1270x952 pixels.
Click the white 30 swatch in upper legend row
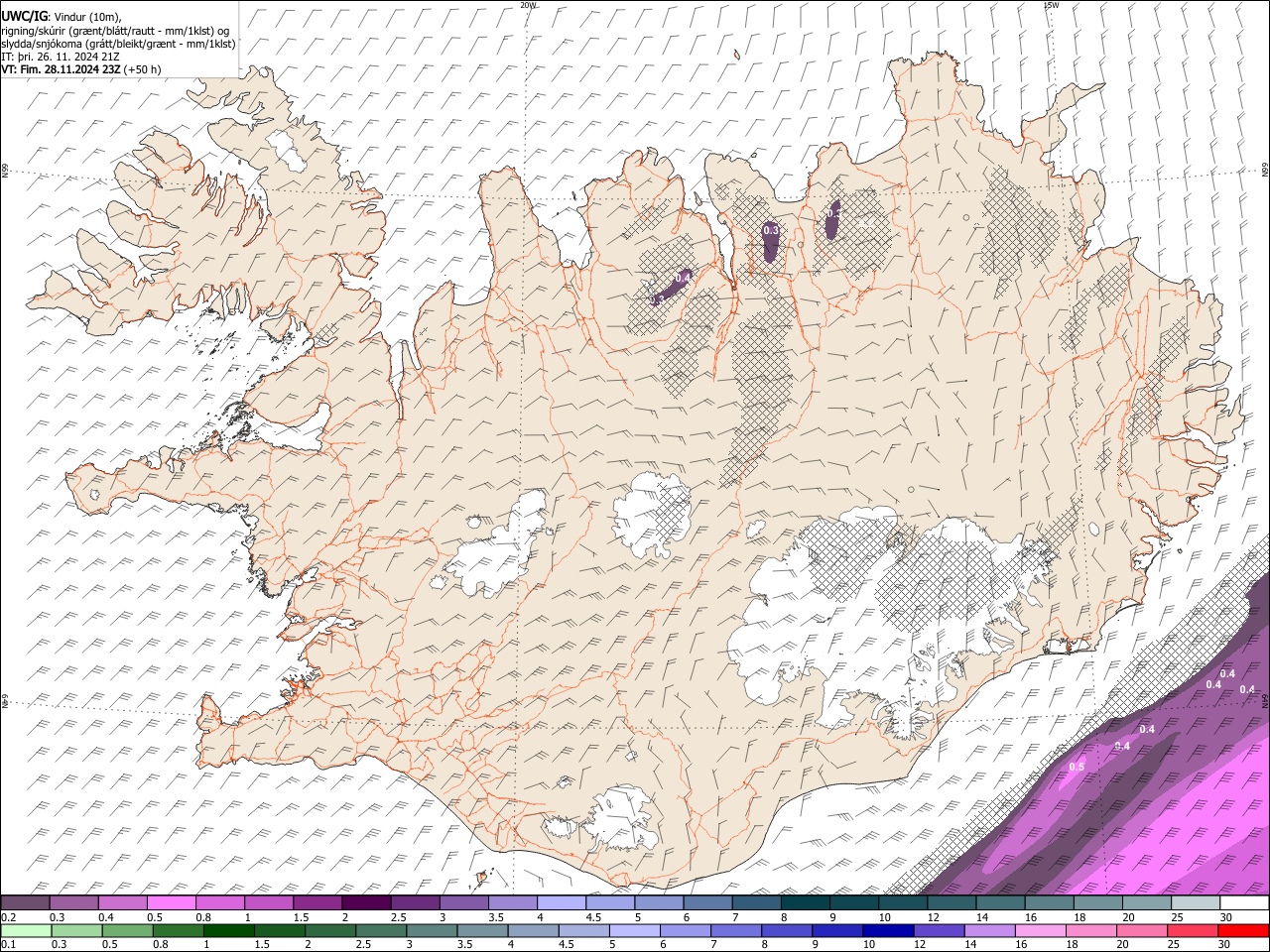[1244, 903]
